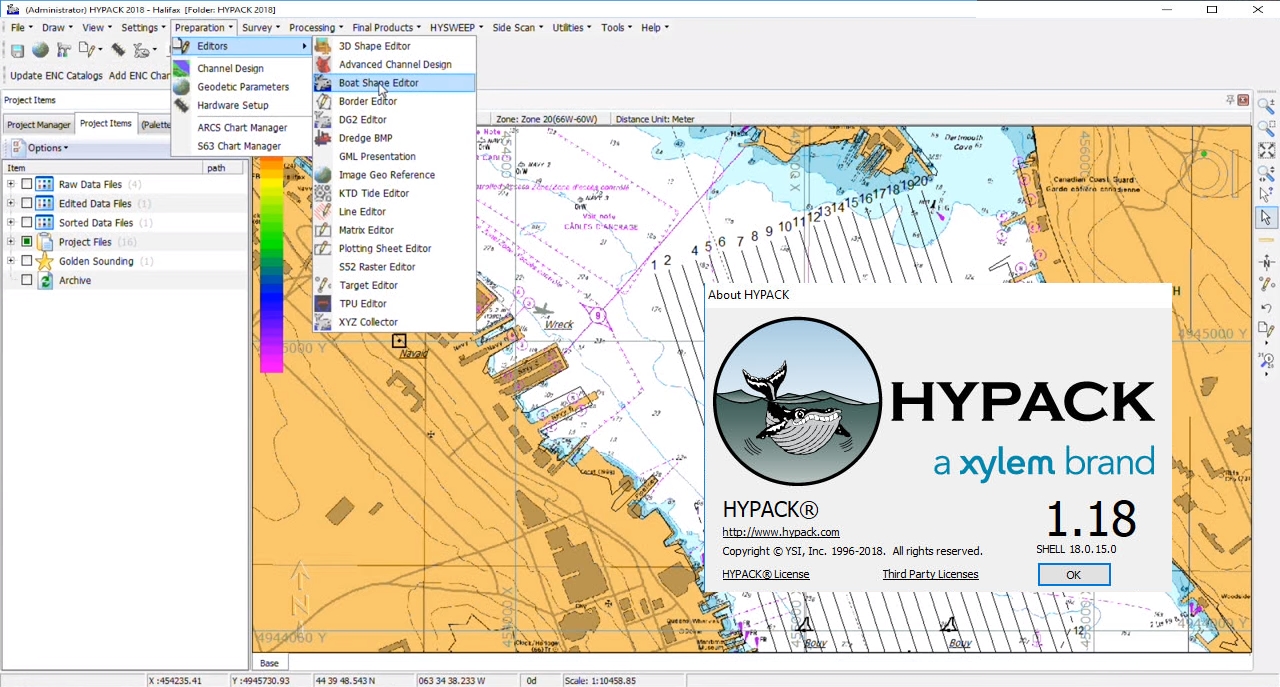Viewport: 1280px width, 687px height.
Task: Select the zoom in/out magnifier tool
Action: [x=1266, y=106]
